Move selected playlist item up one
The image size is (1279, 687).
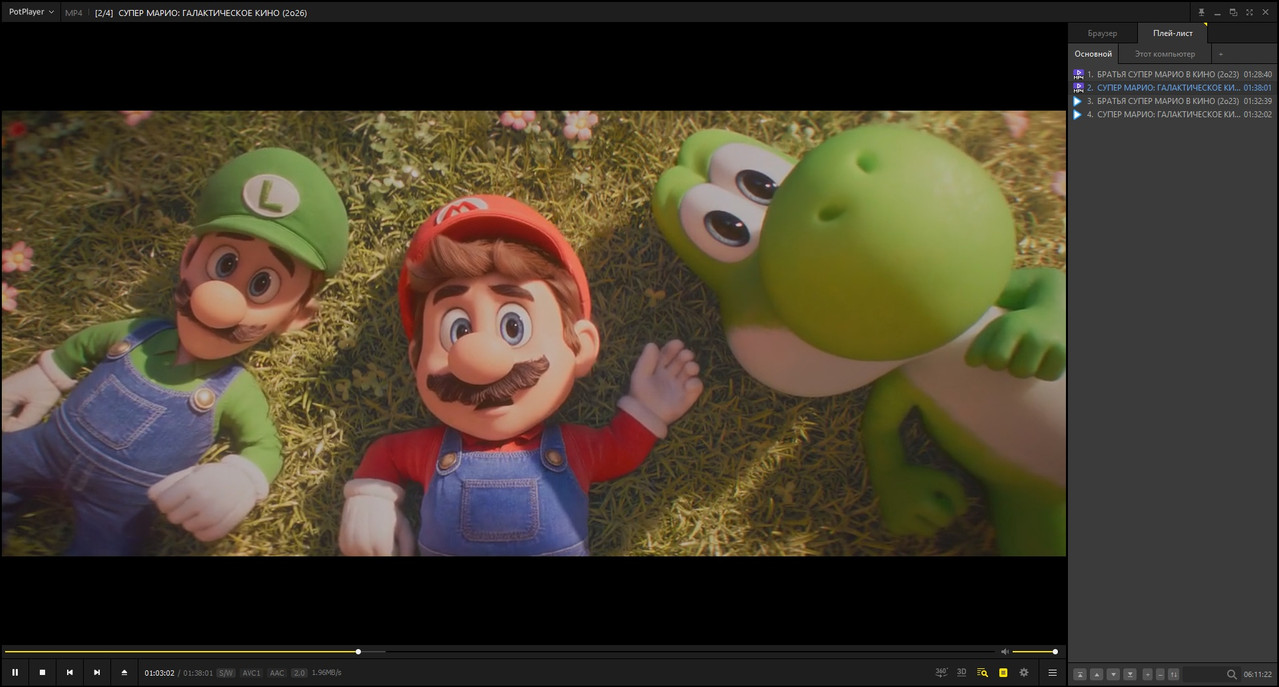click(x=1097, y=674)
